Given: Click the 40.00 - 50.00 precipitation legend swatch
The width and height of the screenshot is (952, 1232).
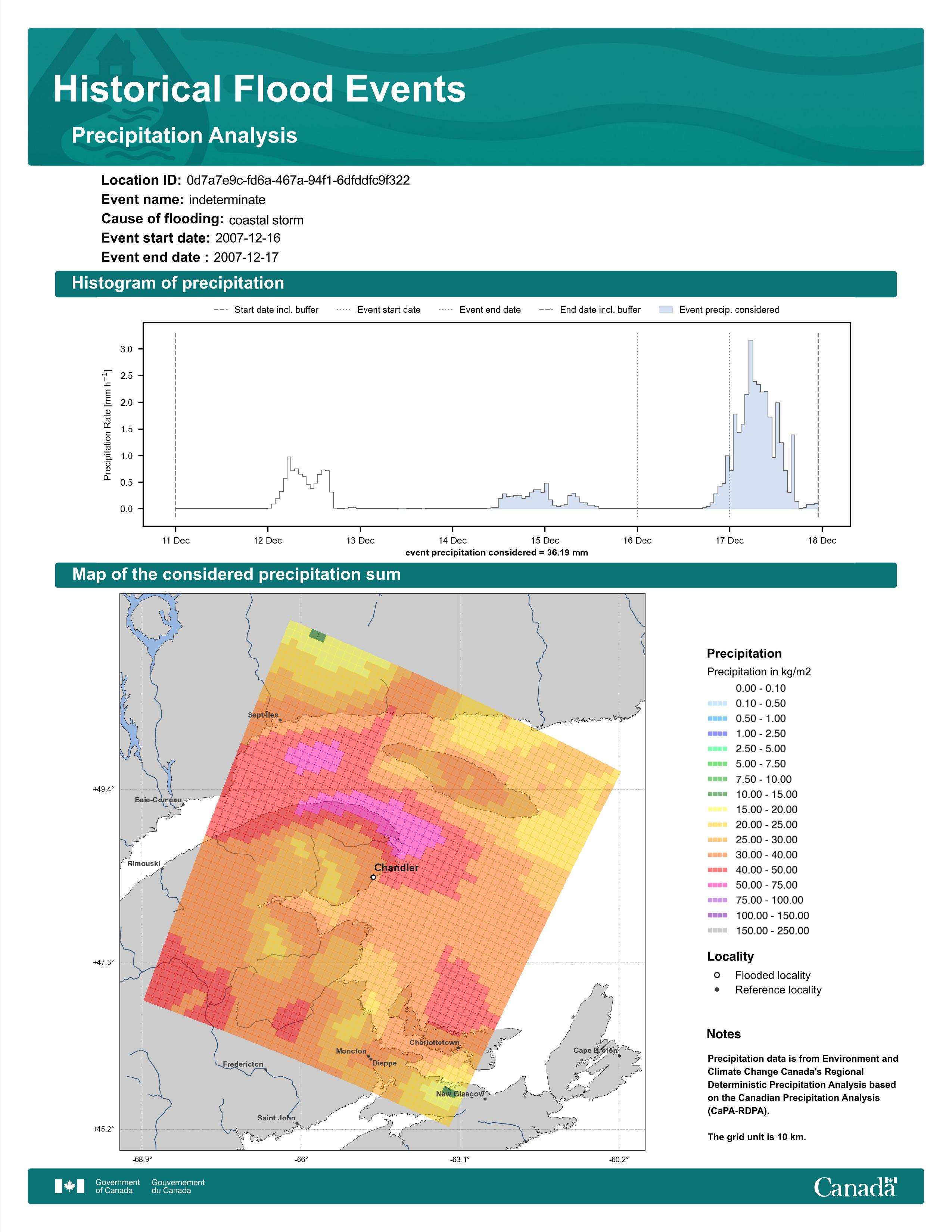Looking at the screenshot, I should pyautogui.click(x=717, y=870).
